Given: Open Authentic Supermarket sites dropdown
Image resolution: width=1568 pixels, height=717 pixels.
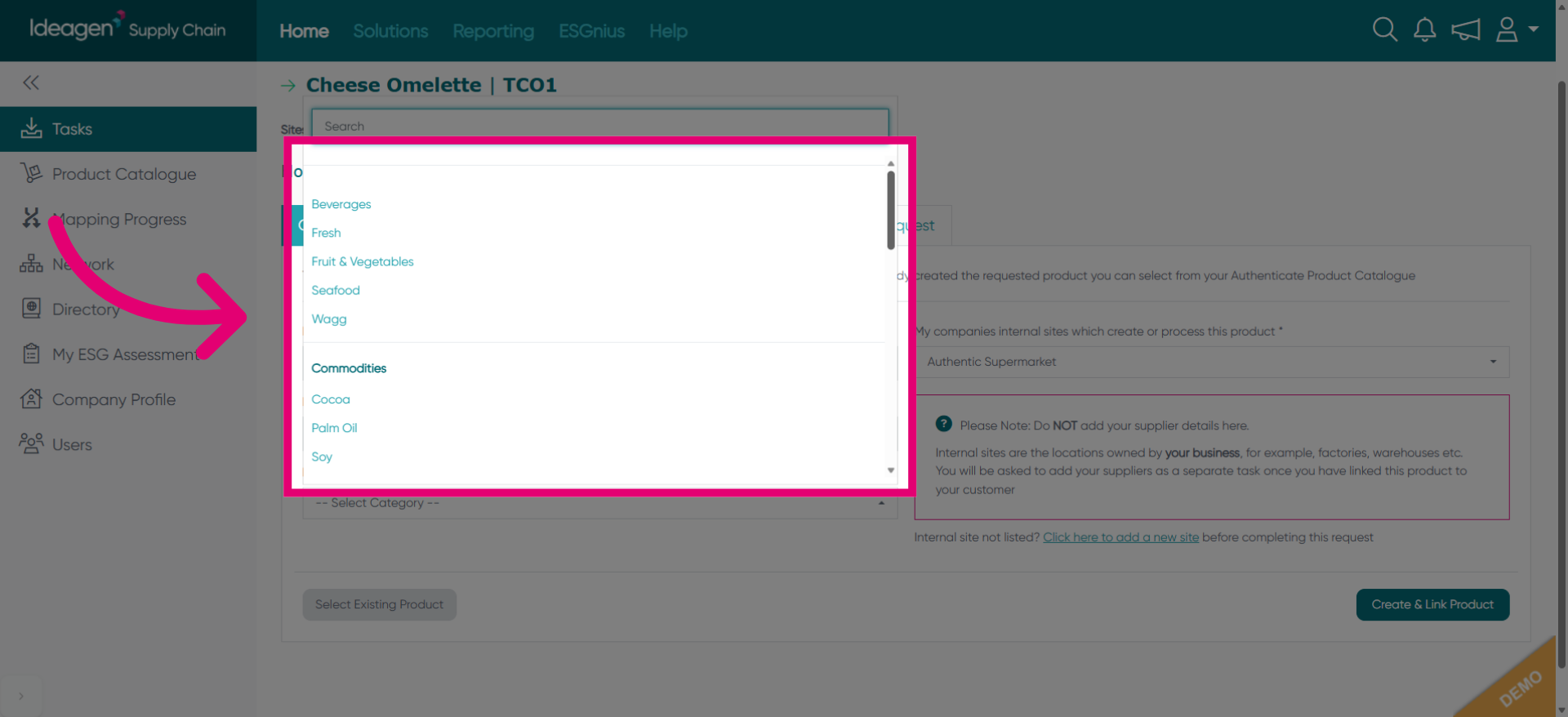Looking at the screenshot, I should (x=1212, y=362).
